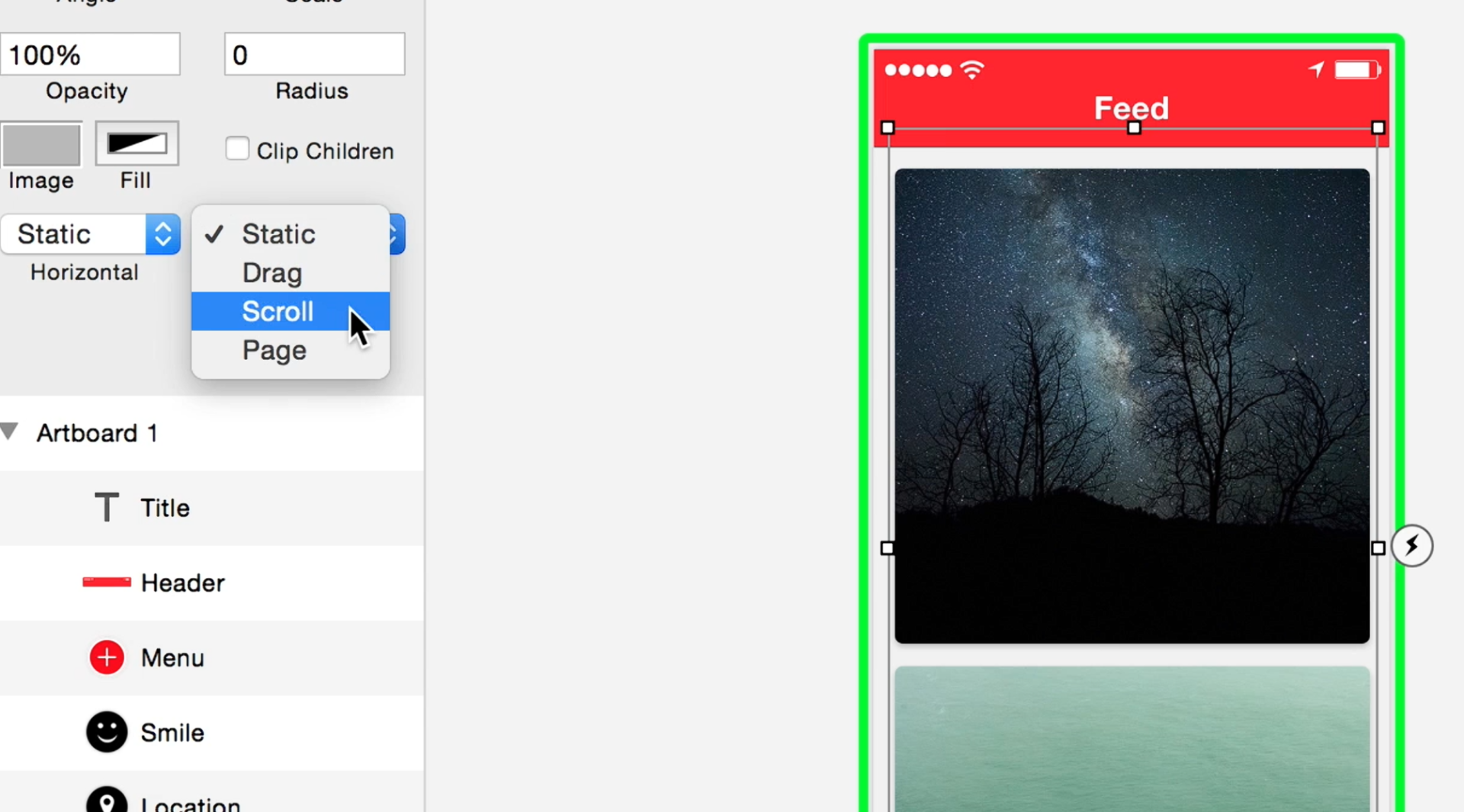Image resolution: width=1464 pixels, height=812 pixels.
Task: Click the WiFi icon in phone status bar
Action: click(x=972, y=70)
